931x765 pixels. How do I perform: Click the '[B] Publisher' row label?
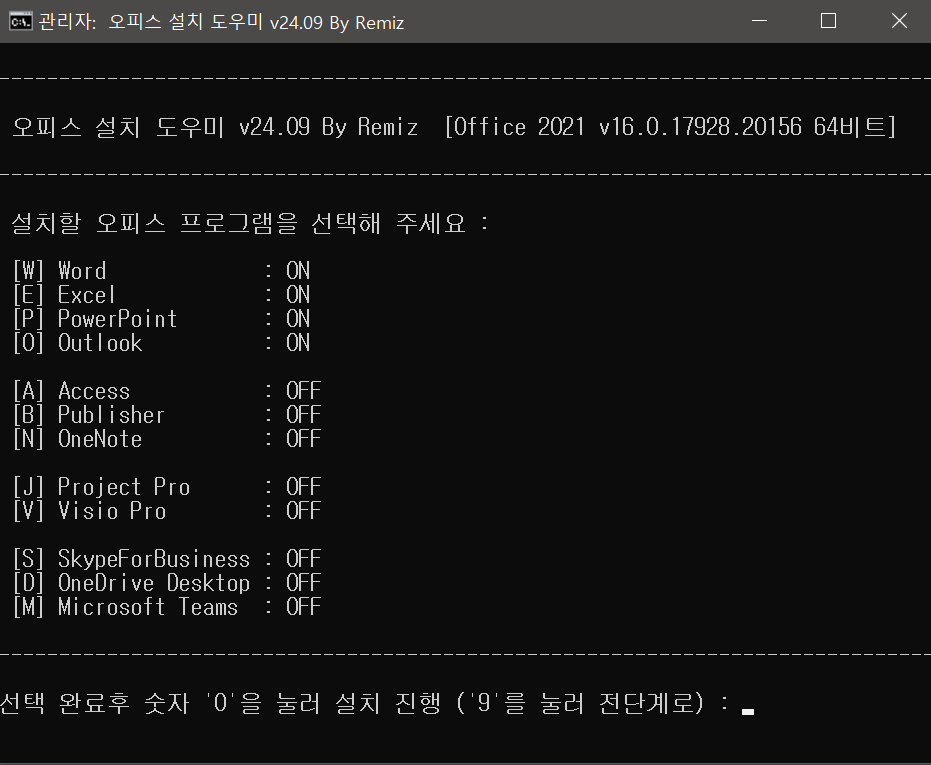[x=89, y=415]
